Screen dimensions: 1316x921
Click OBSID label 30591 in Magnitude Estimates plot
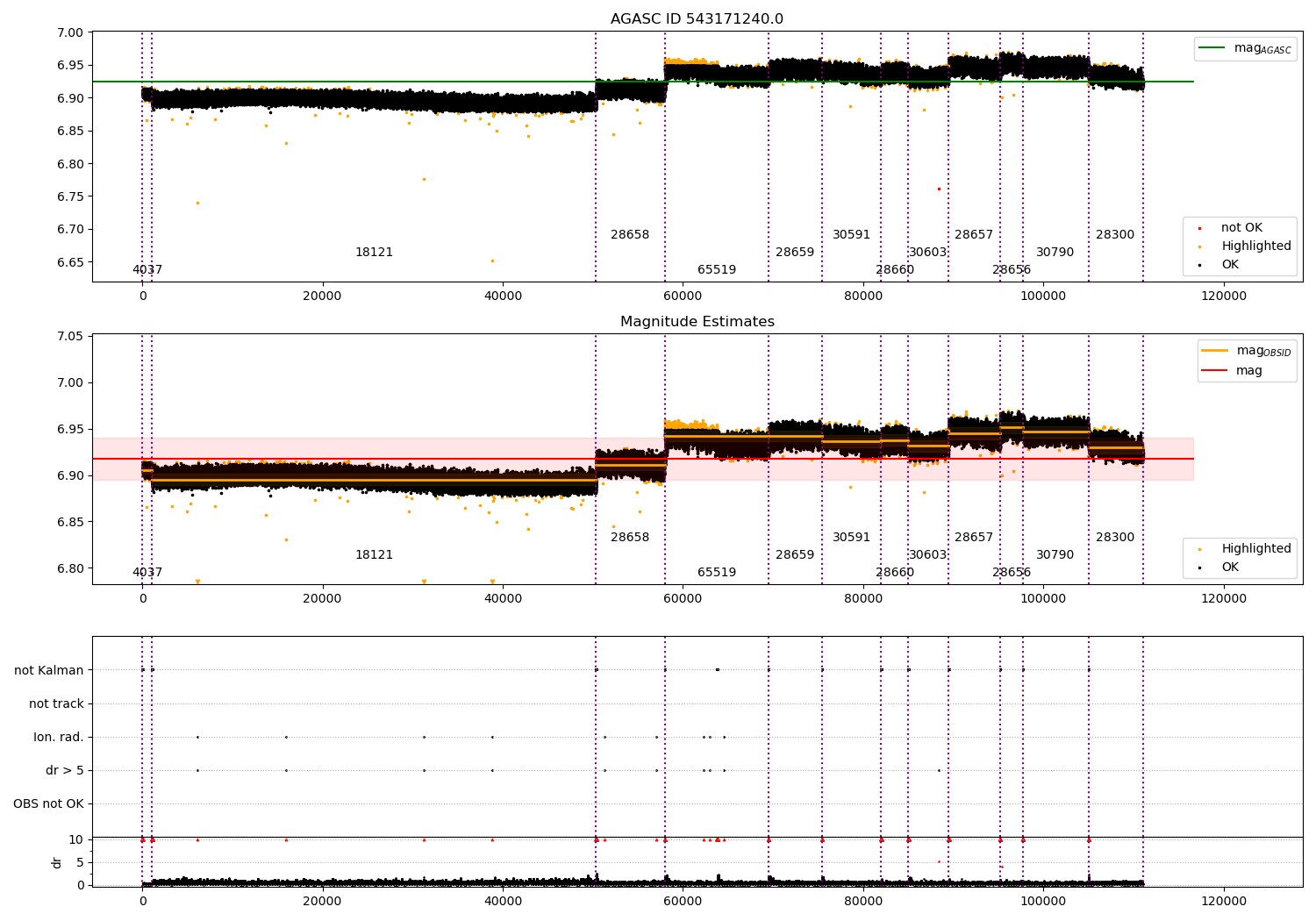(851, 538)
